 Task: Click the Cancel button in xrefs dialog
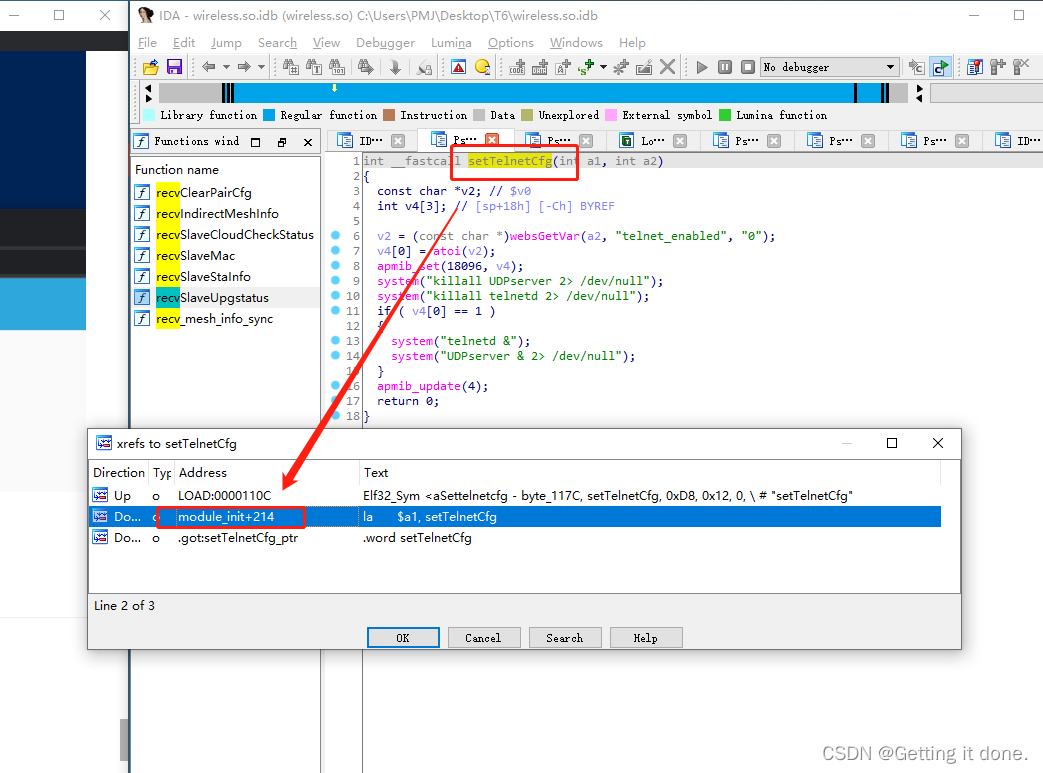coord(483,638)
